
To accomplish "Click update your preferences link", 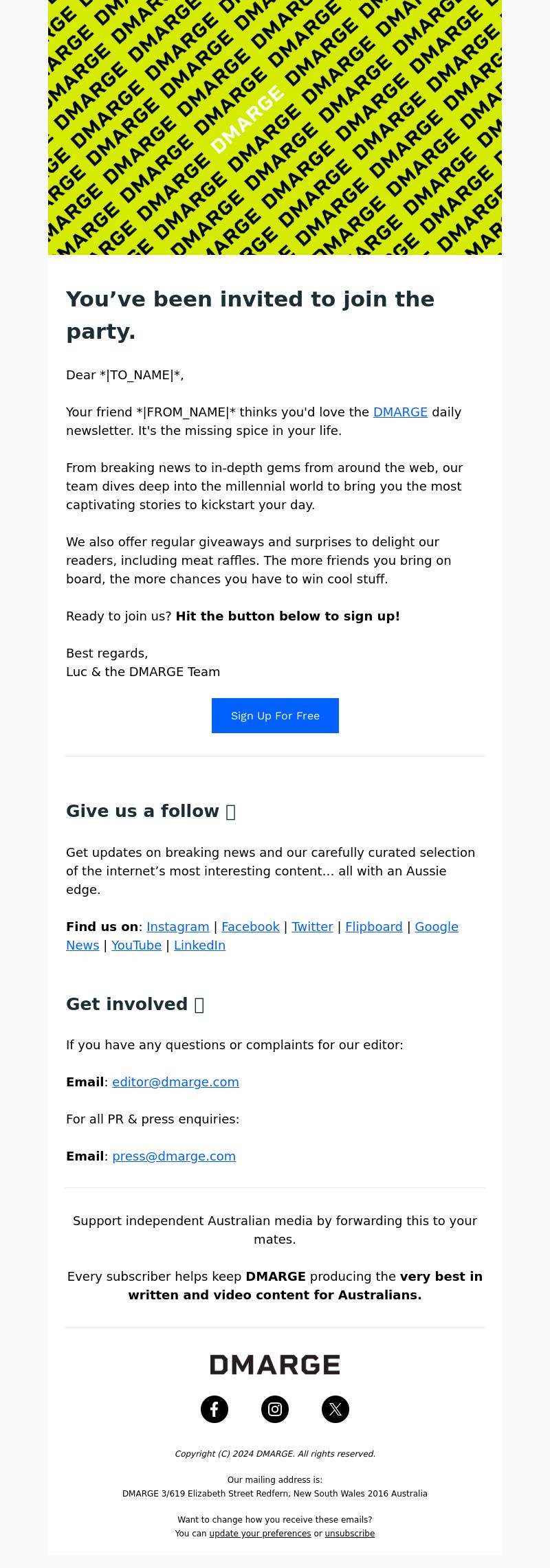I will (260, 1534).
